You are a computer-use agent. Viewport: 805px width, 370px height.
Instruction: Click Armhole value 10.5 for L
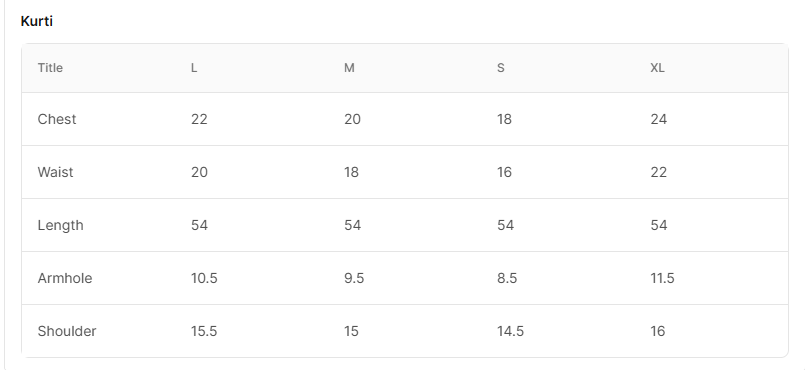pyautogui.click(x=204, y=278)
